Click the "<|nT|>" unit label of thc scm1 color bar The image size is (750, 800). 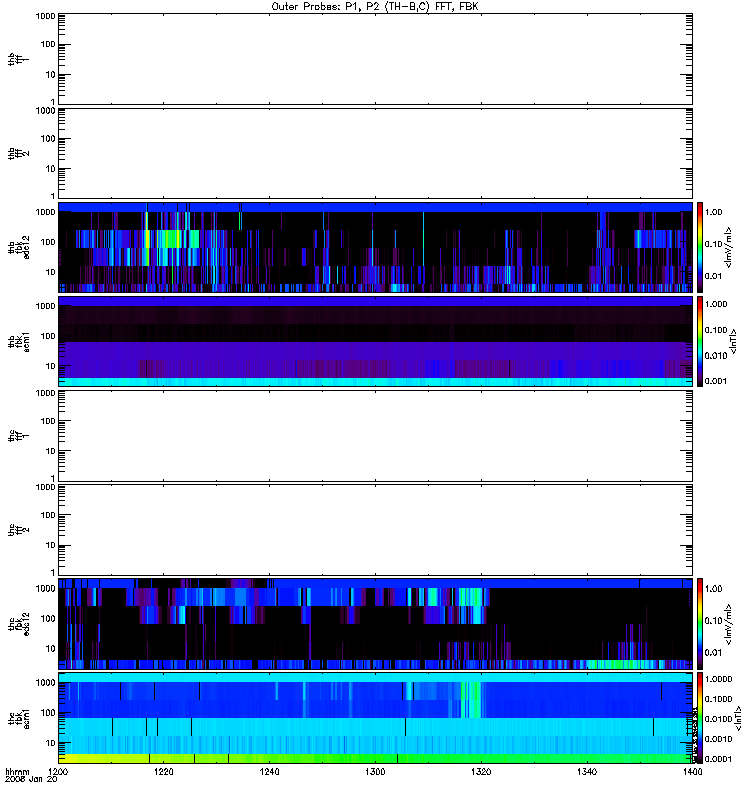738,719
